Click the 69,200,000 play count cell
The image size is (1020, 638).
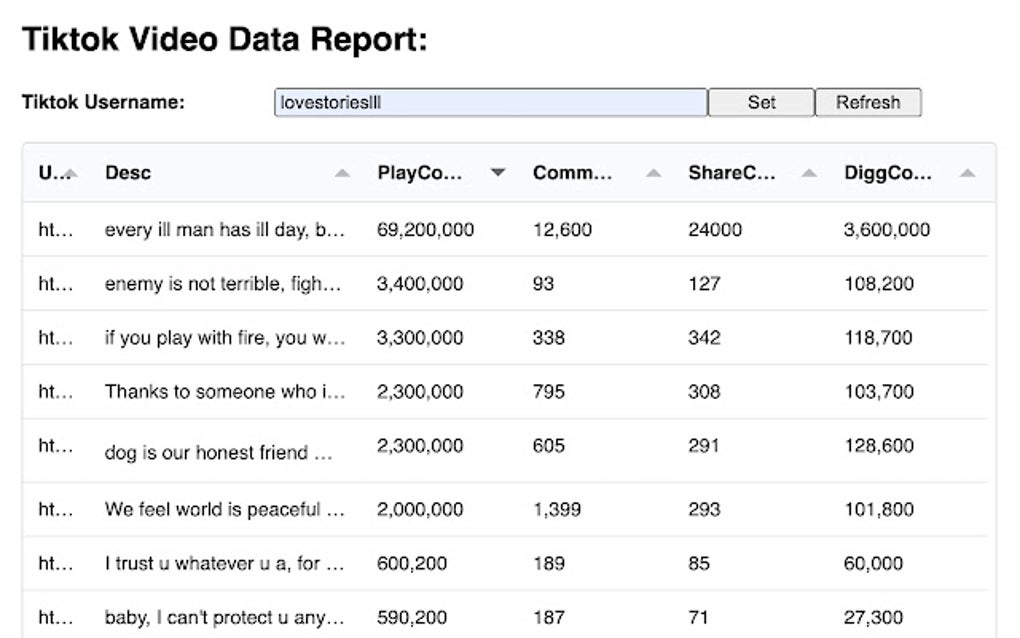(425, 229)
